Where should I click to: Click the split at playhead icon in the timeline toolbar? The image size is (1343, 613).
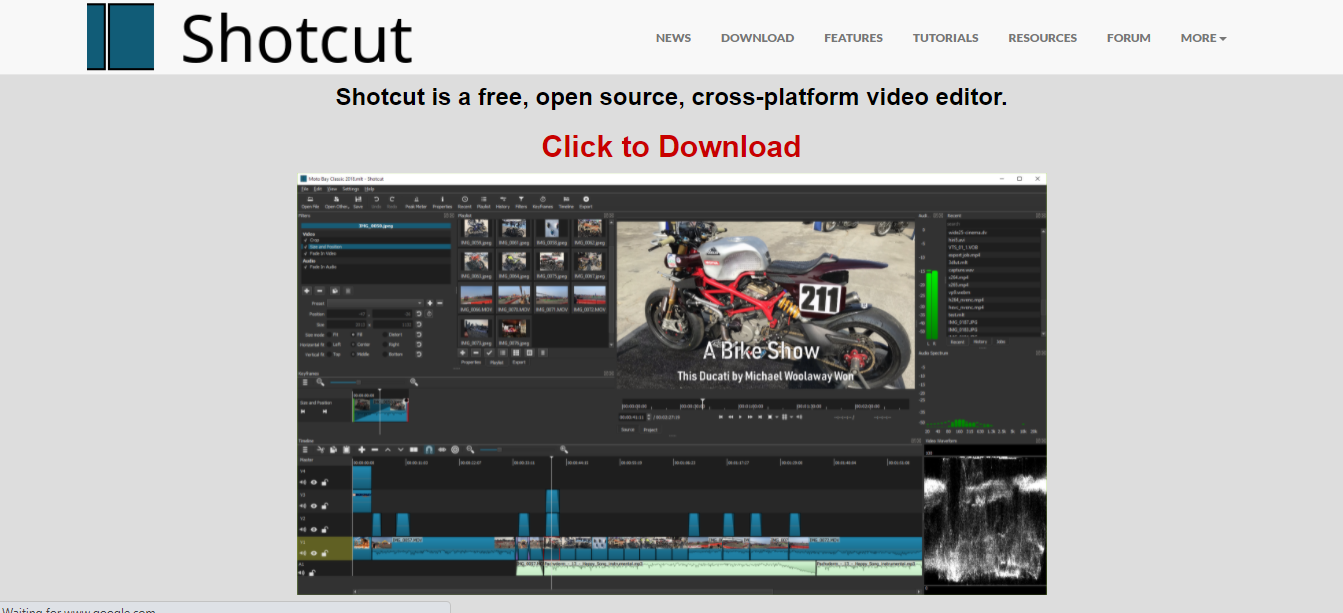click(x=414, y=449)
